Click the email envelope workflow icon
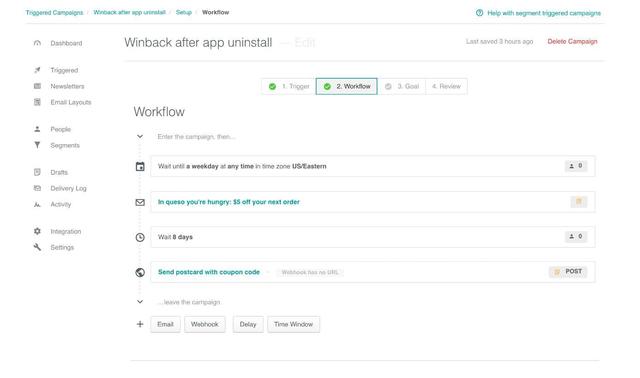This screenshot has width=640, height=378. [140, 202]
